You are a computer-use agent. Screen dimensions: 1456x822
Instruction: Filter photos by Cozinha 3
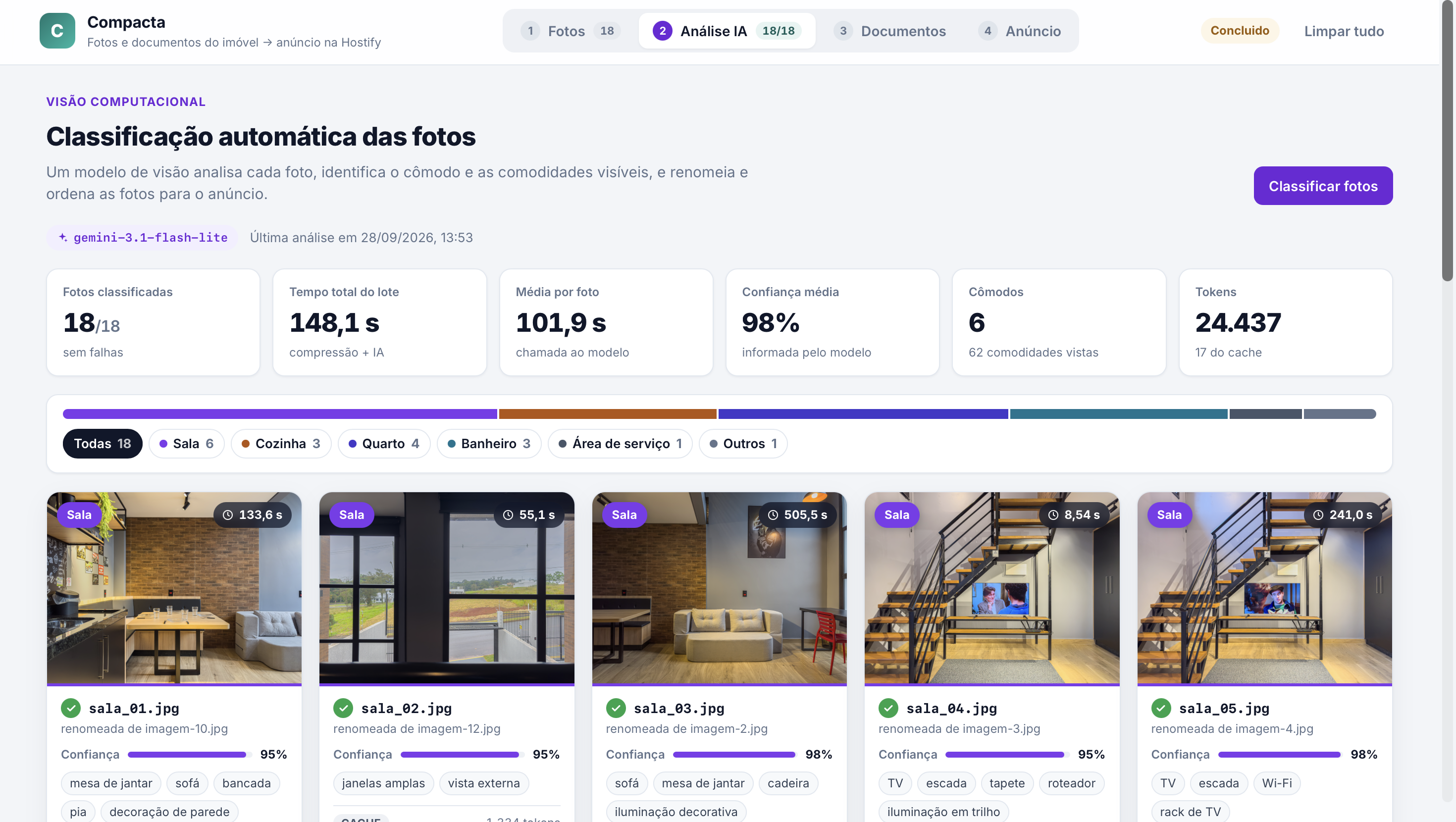[281, 444]
